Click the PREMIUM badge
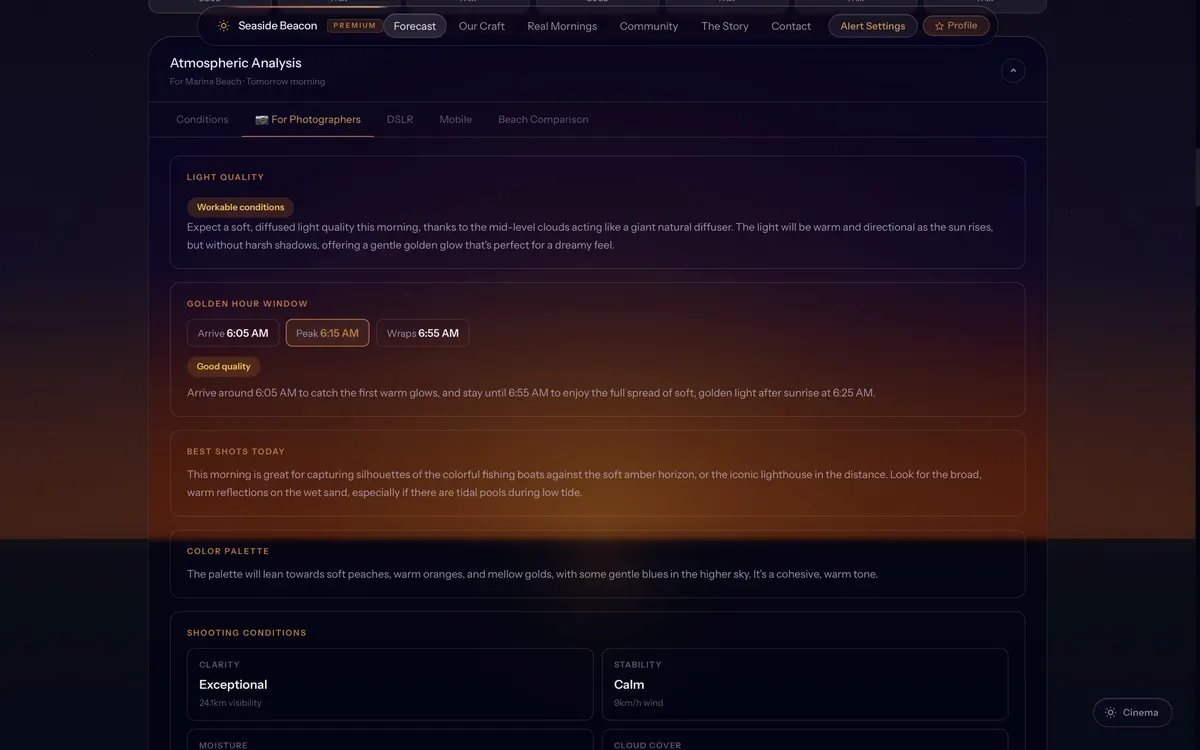 tap(355, 26)
